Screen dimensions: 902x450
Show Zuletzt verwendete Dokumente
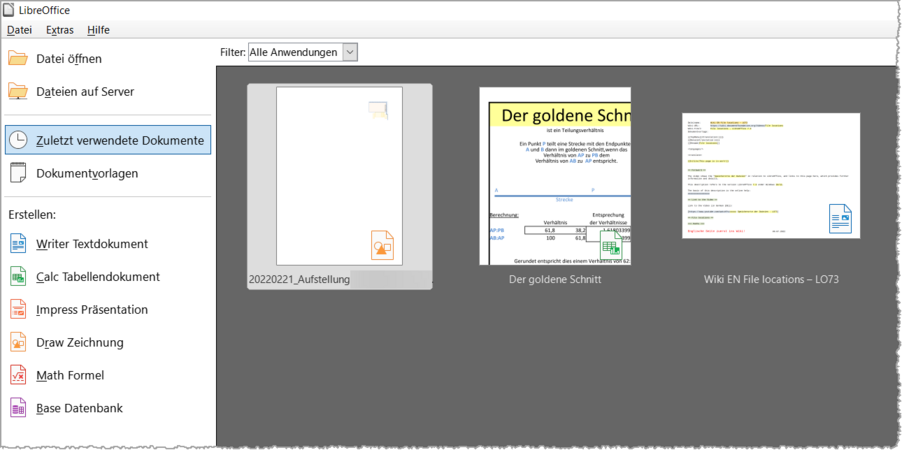coord(108,140)
